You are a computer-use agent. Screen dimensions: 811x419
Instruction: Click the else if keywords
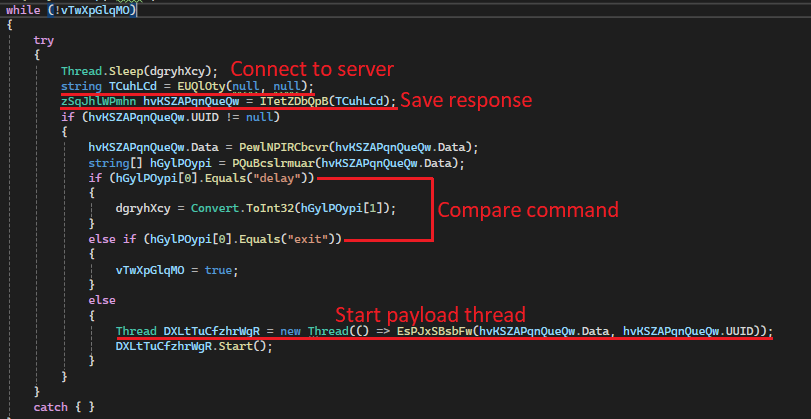112,239
